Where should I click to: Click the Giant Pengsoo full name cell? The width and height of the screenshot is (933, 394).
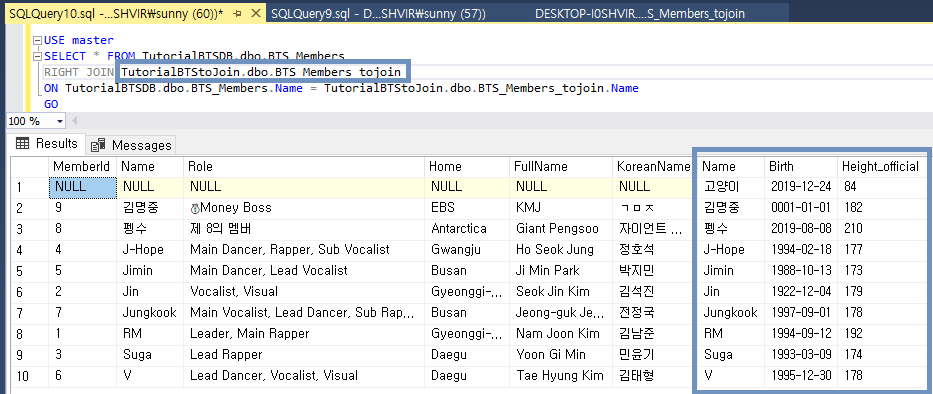[x=561, y=229]
